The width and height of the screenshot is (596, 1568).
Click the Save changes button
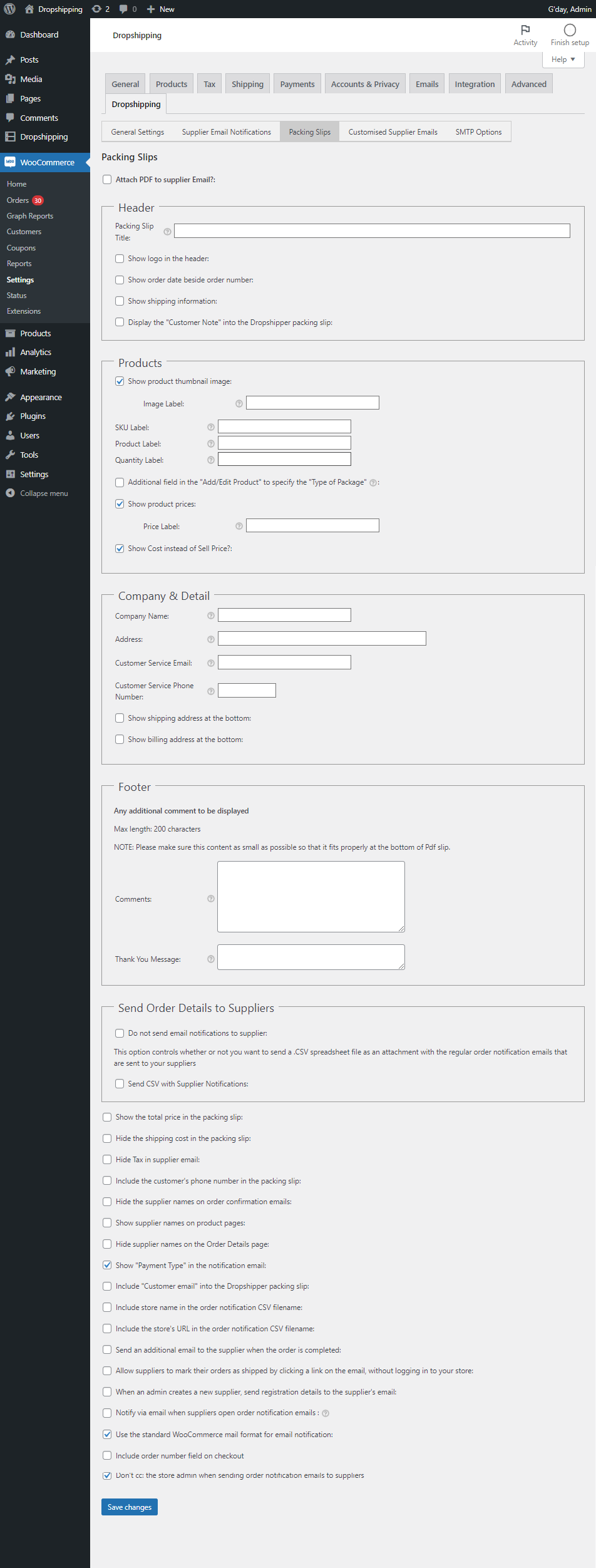(130, 1507)
